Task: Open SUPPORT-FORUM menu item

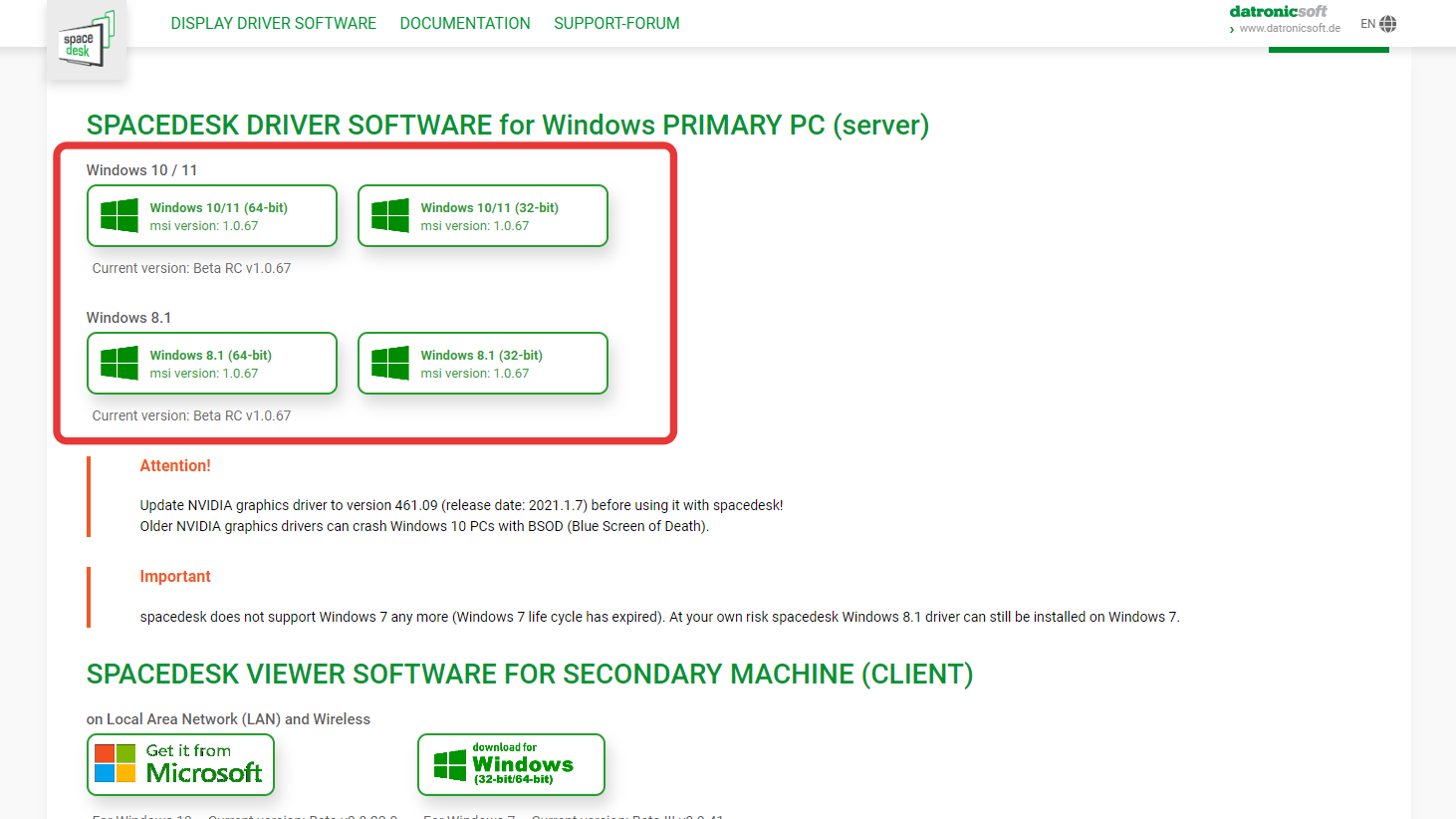Action: tap(616, 23)
